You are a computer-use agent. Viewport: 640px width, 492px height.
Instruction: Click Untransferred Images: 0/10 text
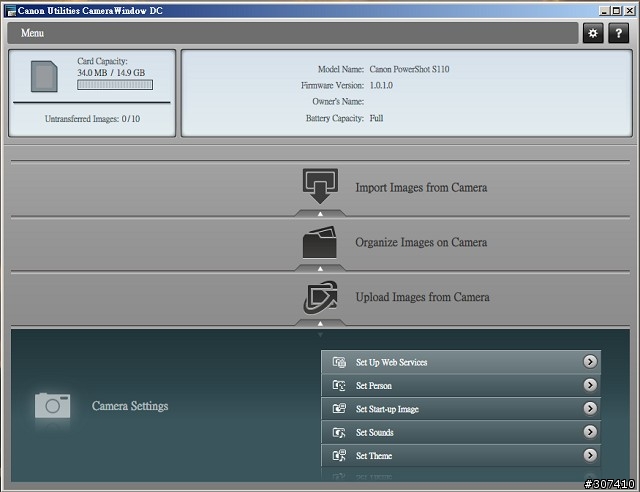click(92, 119)
